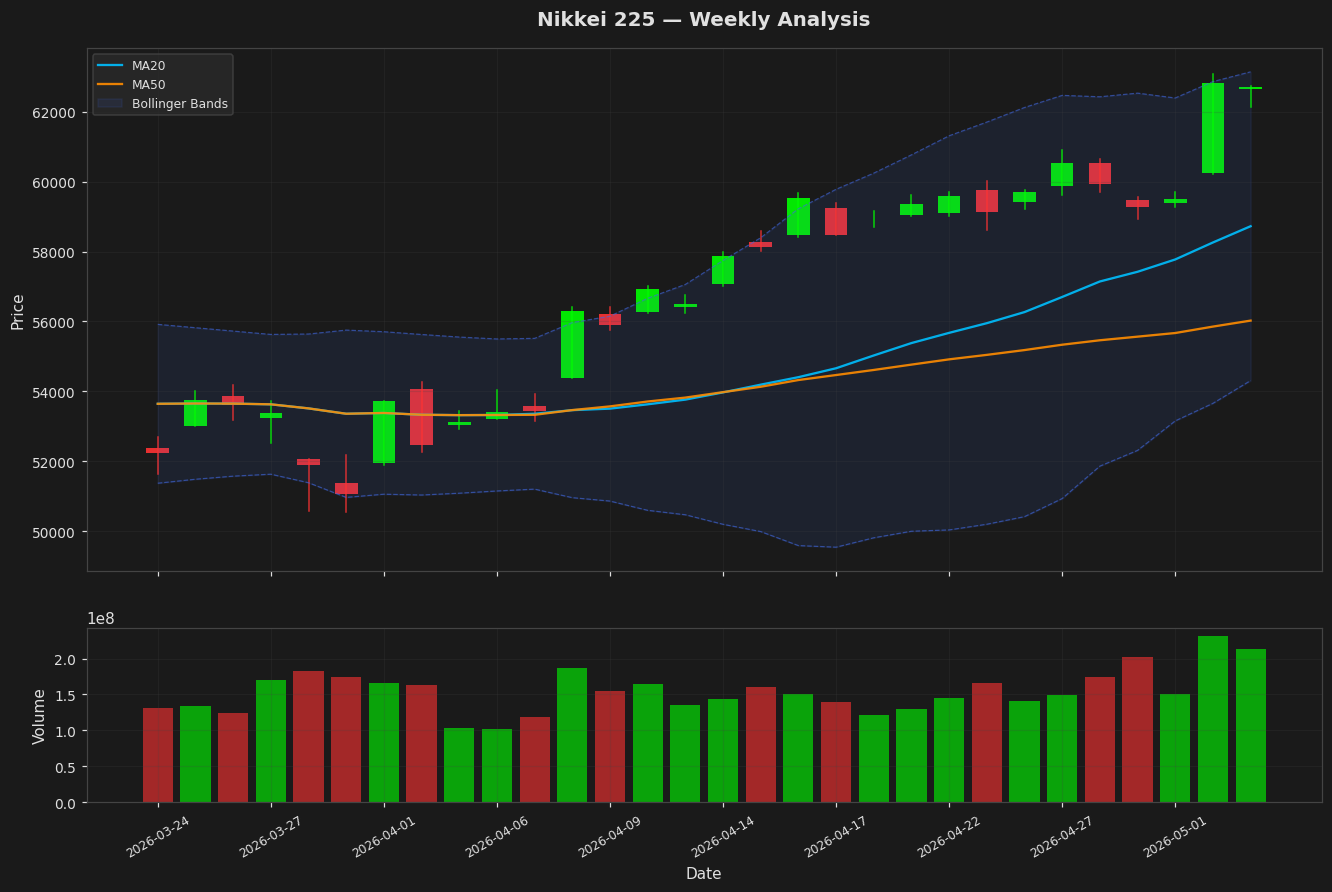This screenshot has height=892, width=1332.
Task: Click the 2026-04-27 date label
Action: pyautogui.click(x=1061, y=837)
